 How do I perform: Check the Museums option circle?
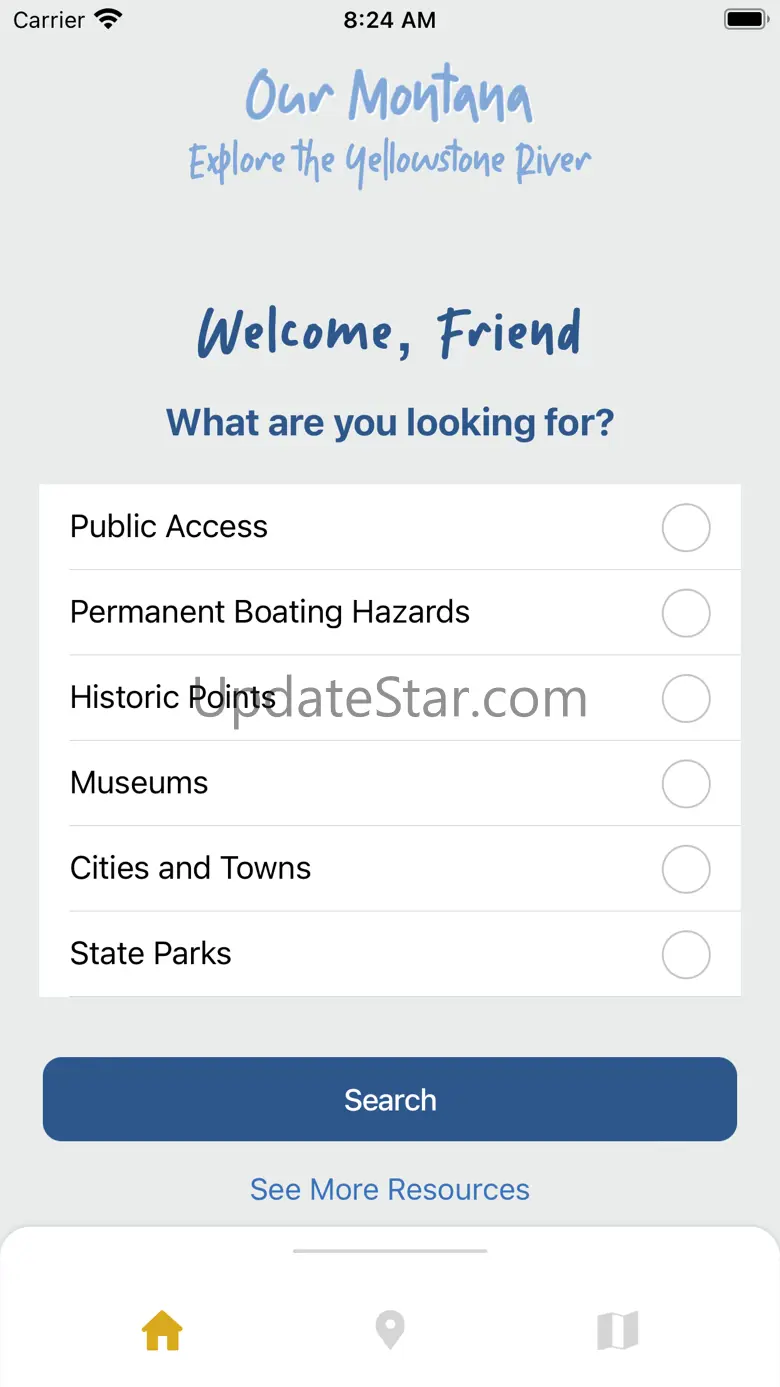[686, 783]
